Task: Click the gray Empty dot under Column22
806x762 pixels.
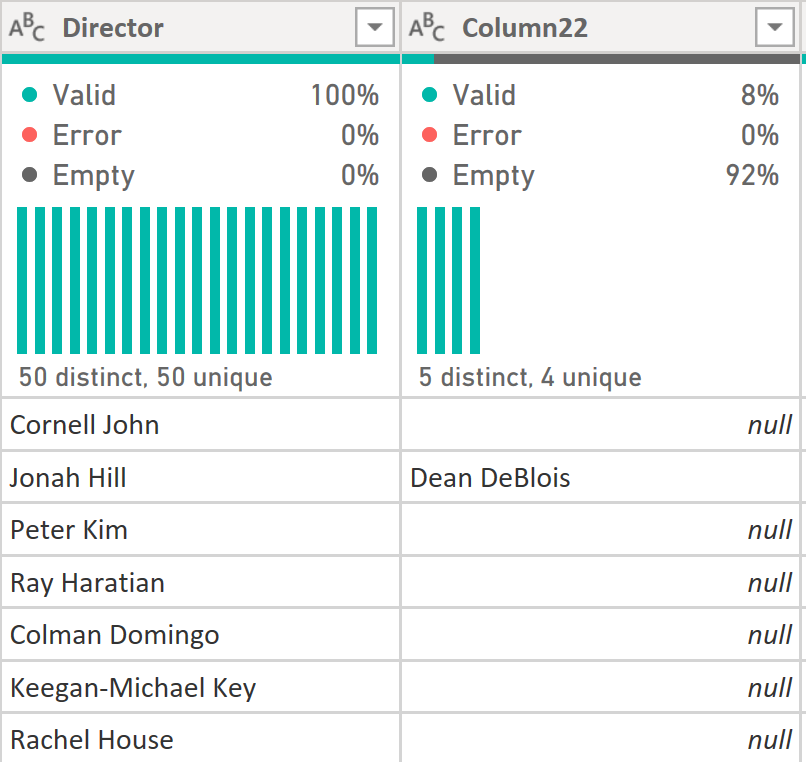Action: tap(430, 175)
